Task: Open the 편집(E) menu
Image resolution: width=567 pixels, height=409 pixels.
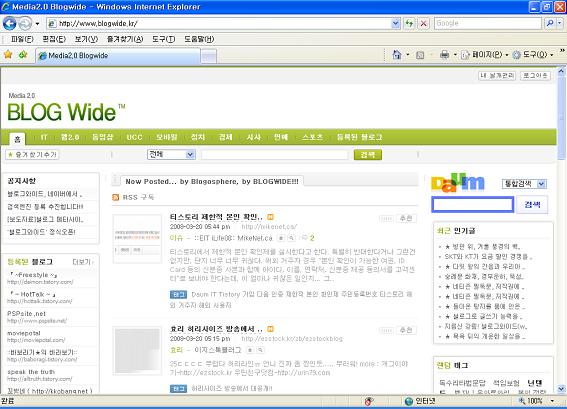Action: click(54, 39)
